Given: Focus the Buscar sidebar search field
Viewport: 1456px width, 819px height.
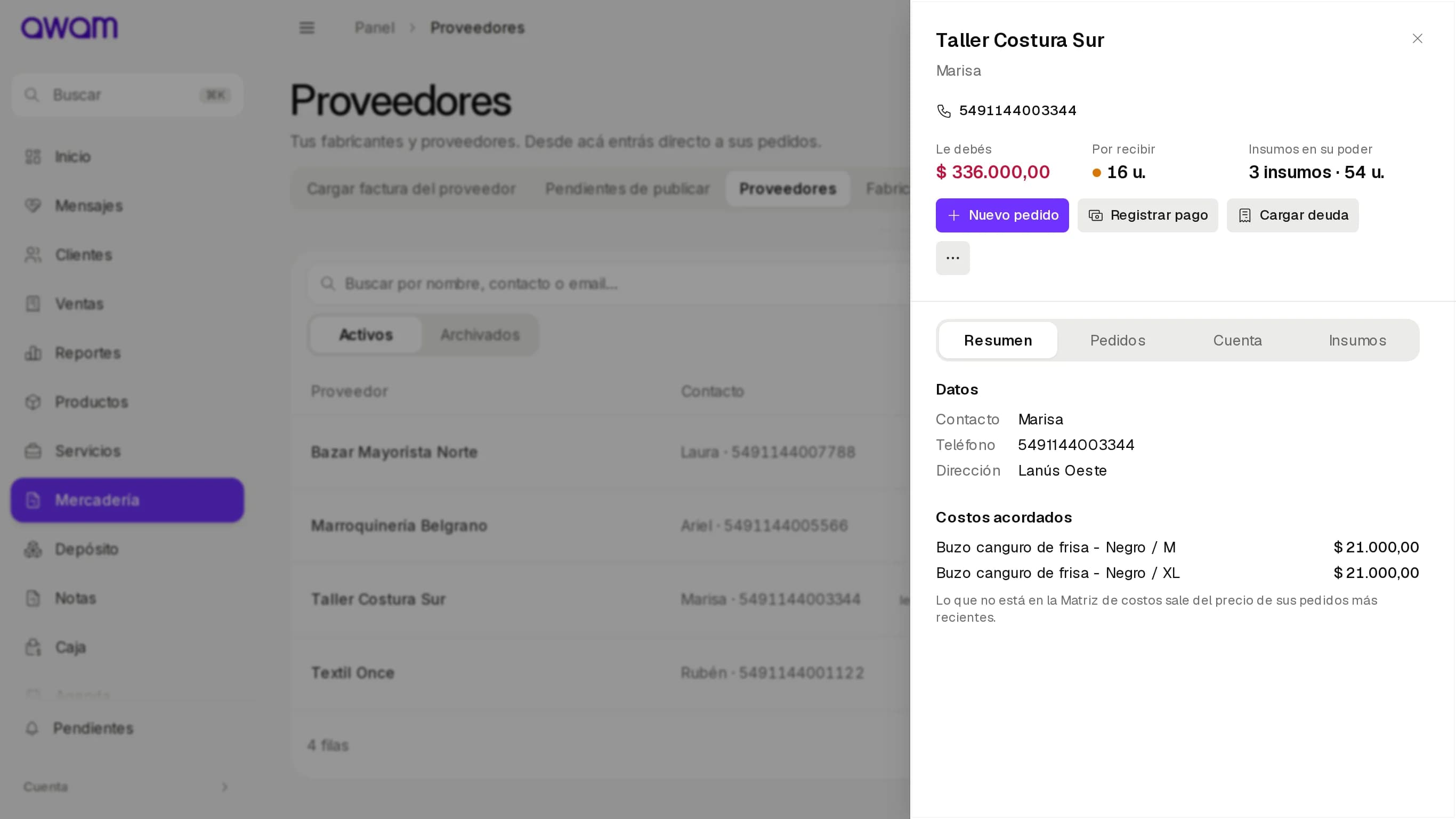Looking at the screenshot, I should coord(127,94).
